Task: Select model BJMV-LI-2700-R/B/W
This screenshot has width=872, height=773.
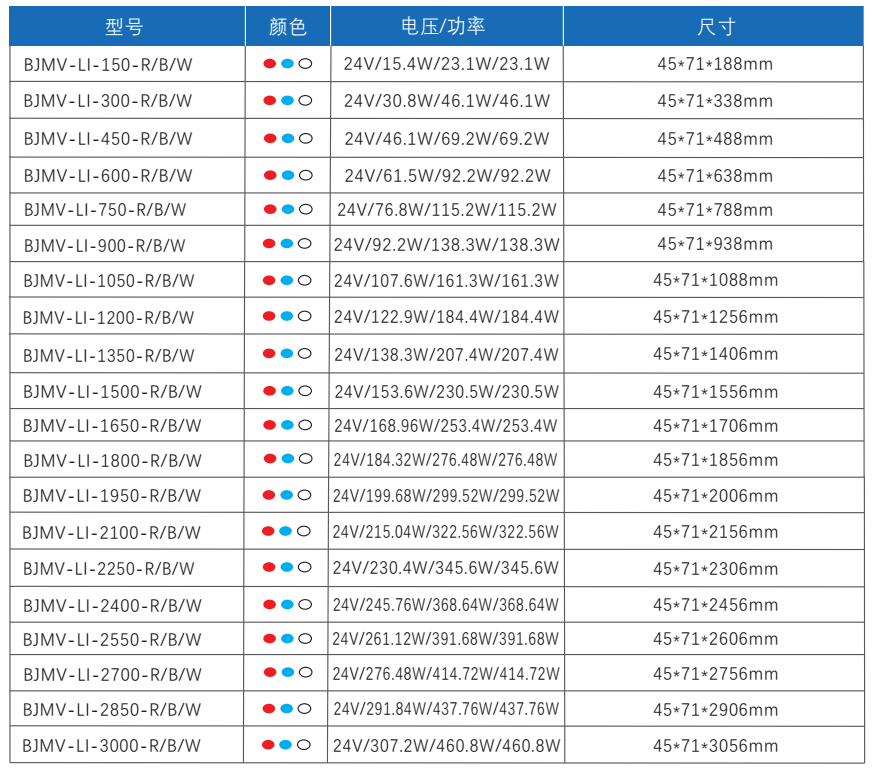Action: (x=112, y=675)
